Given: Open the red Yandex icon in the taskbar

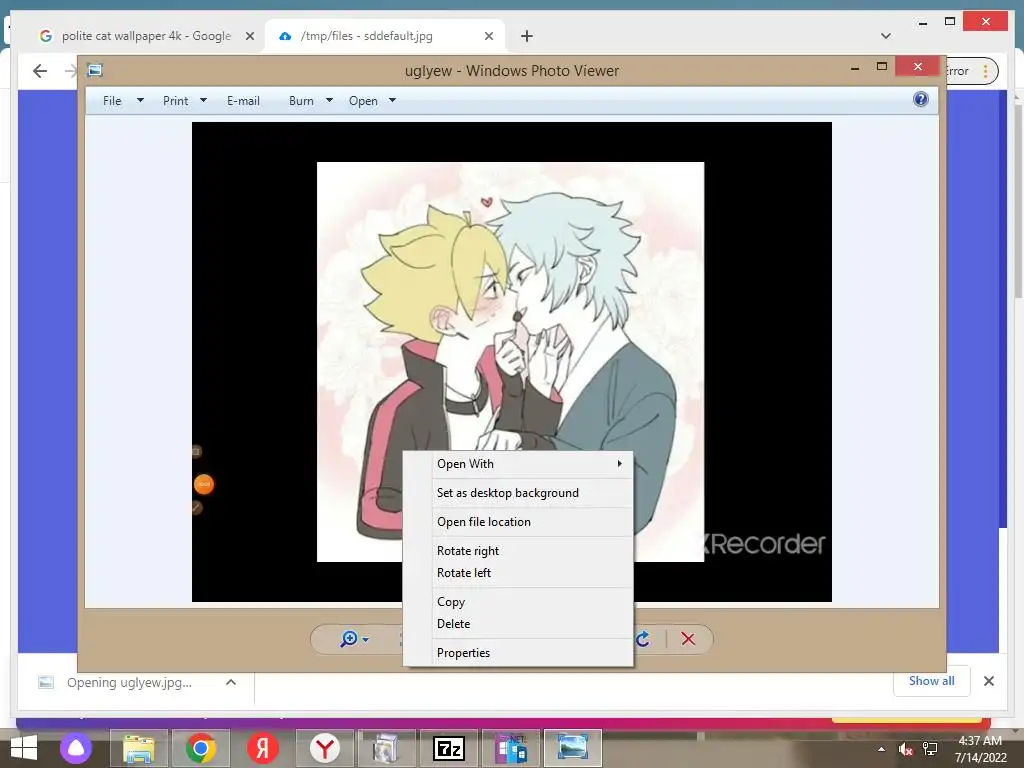Looking at the screenshot, I should (263, 748).
